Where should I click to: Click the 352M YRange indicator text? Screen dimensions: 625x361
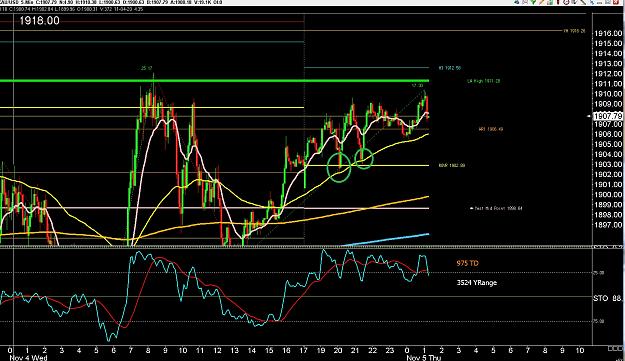(477, 283)
